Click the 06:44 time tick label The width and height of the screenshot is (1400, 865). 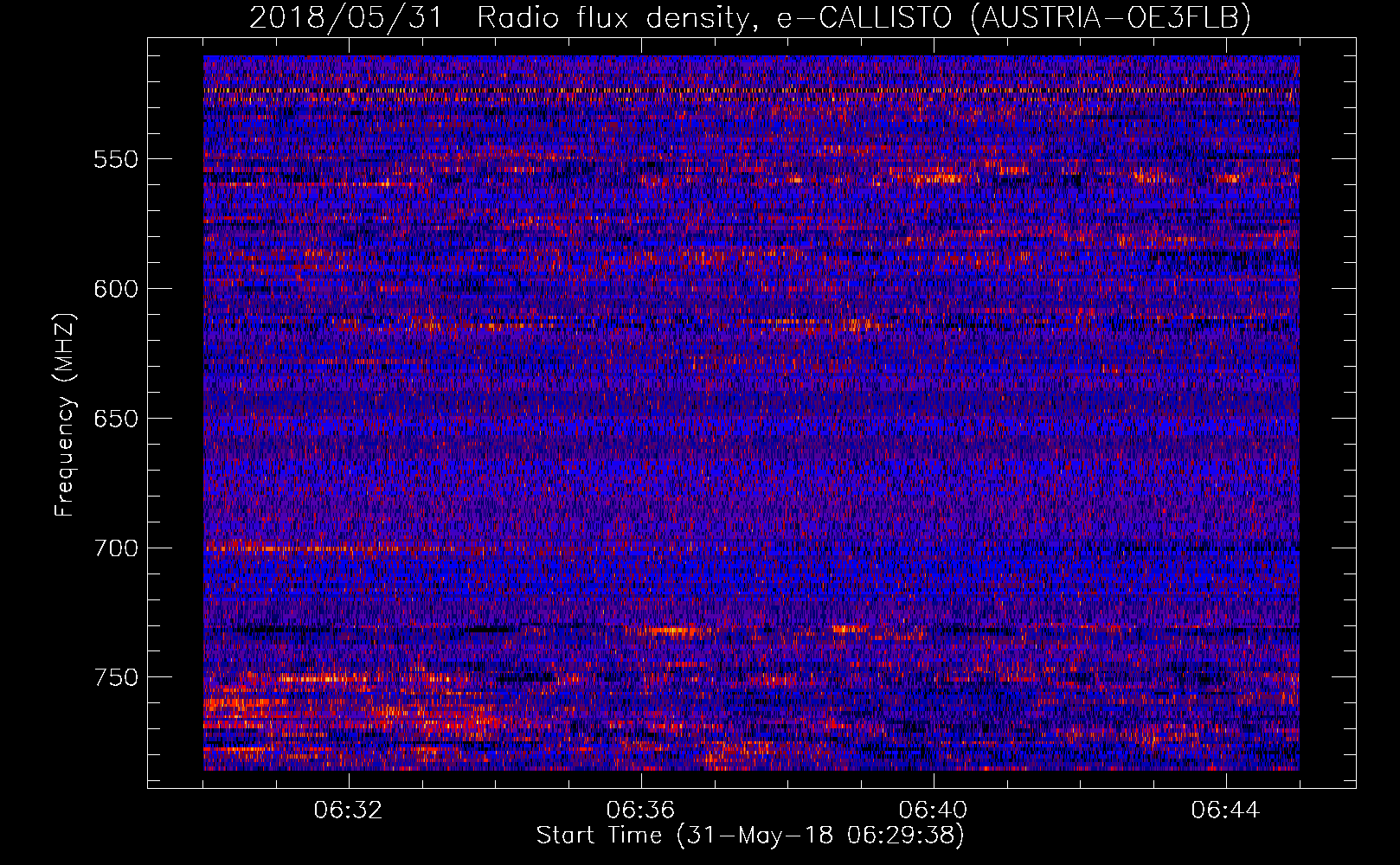click(x=1225, y=811)
